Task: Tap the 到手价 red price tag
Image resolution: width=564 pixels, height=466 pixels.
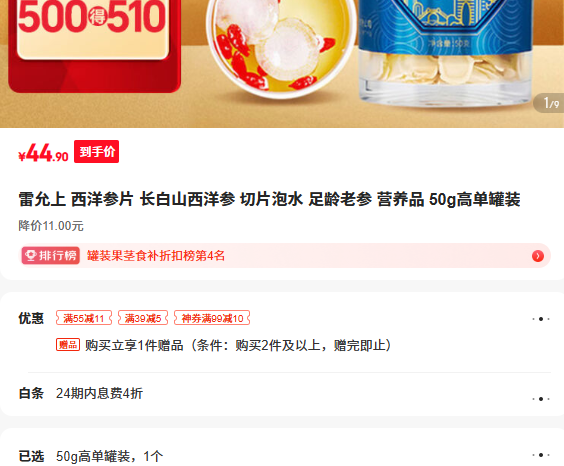Action: [96, 151]
